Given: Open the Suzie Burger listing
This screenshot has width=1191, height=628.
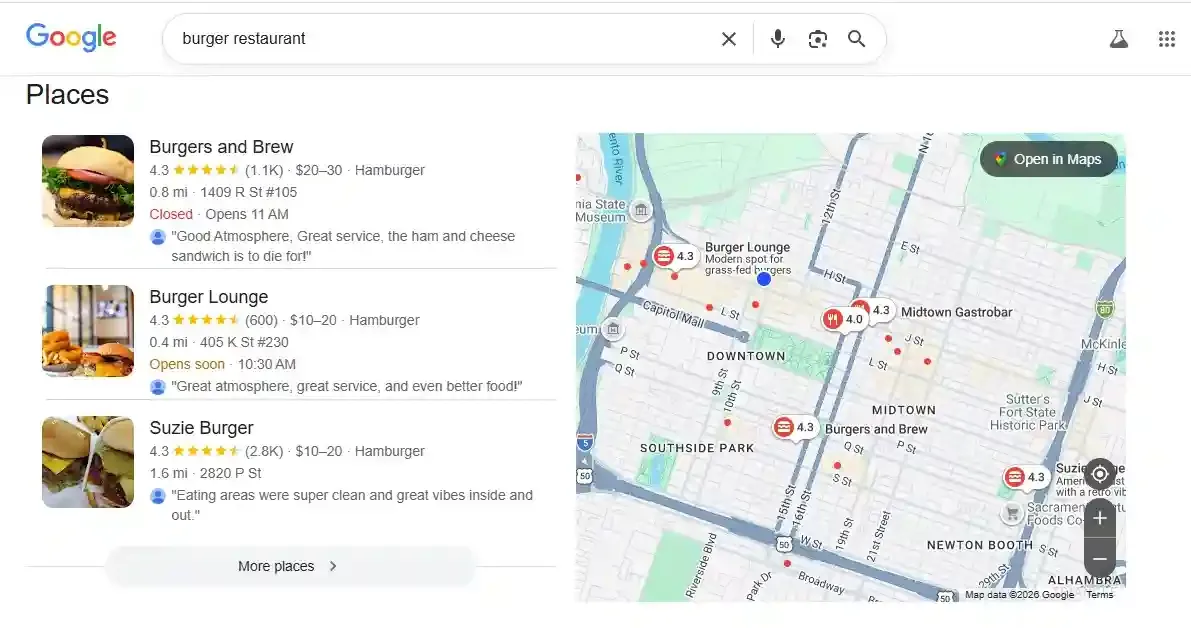Looking at the screenshot, I should [x=201, y=427].
